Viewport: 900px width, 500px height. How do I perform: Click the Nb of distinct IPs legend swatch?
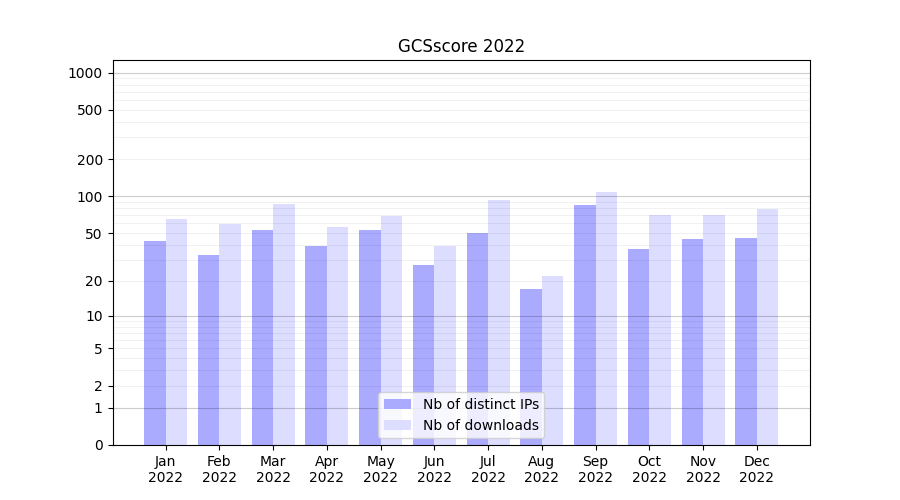(397, 404)
